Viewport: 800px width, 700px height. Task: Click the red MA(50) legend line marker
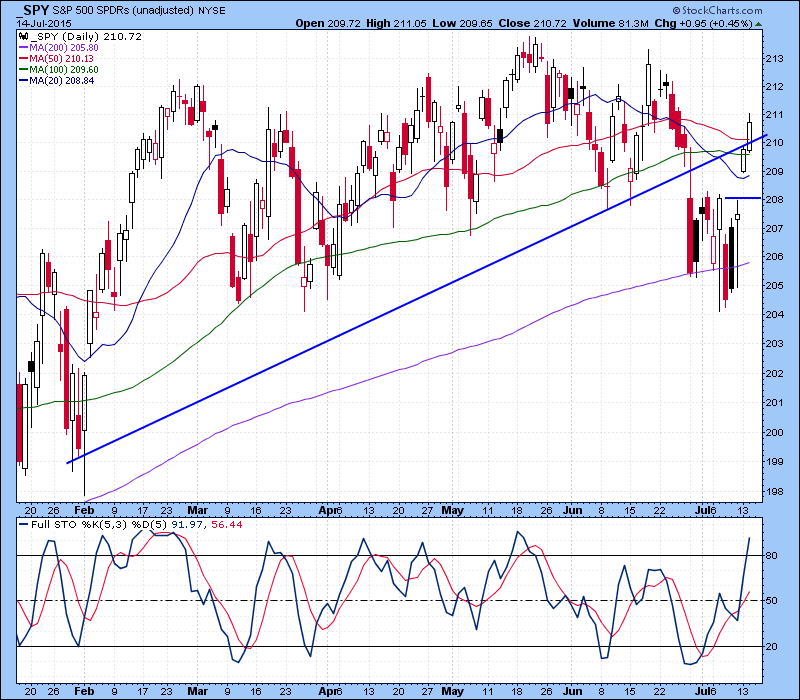click(23, 59)
